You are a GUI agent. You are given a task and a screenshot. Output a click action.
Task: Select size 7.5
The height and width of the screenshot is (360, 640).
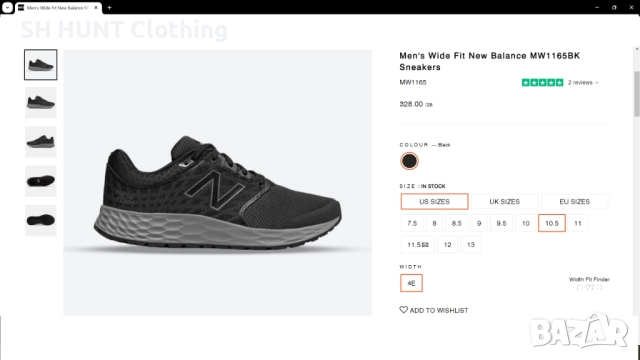pos(412,223)
